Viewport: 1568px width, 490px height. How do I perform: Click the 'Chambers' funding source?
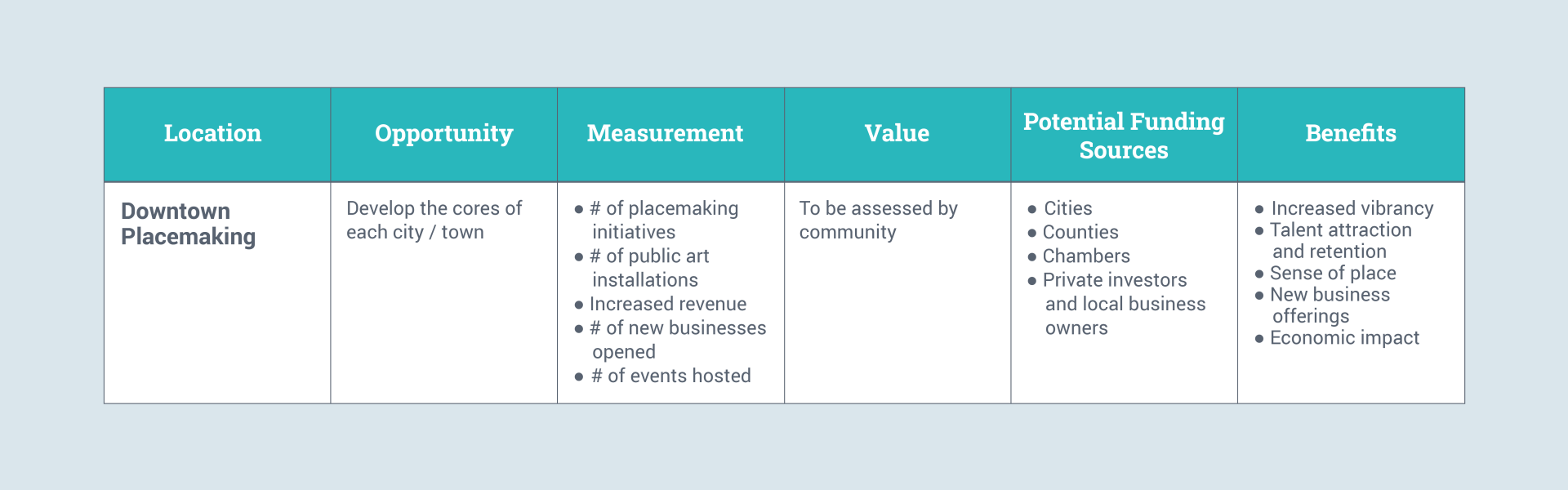pyautogui.click(x=1086, y=256)
